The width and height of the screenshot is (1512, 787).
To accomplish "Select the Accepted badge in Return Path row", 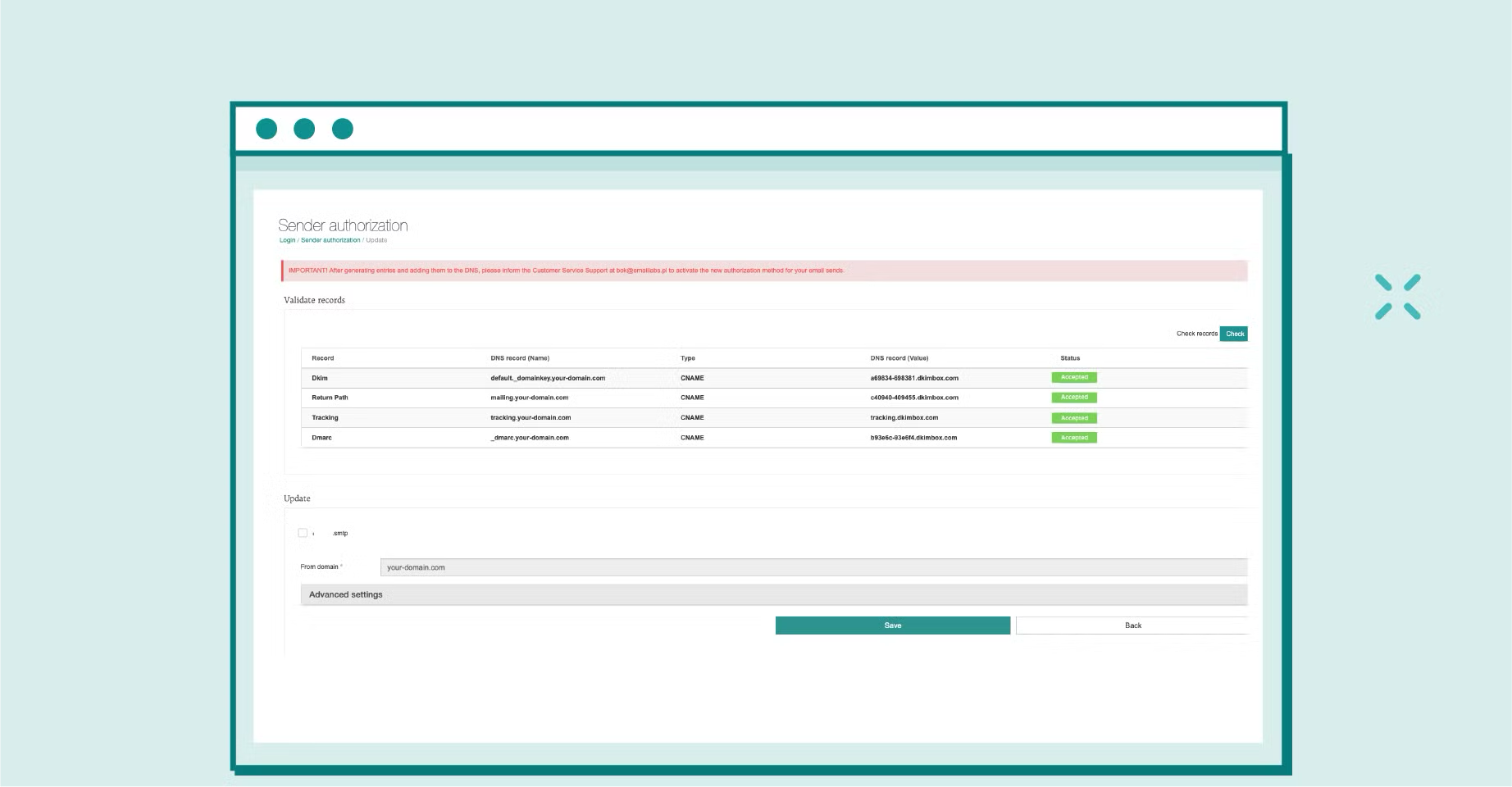I will pos(1073,398).
